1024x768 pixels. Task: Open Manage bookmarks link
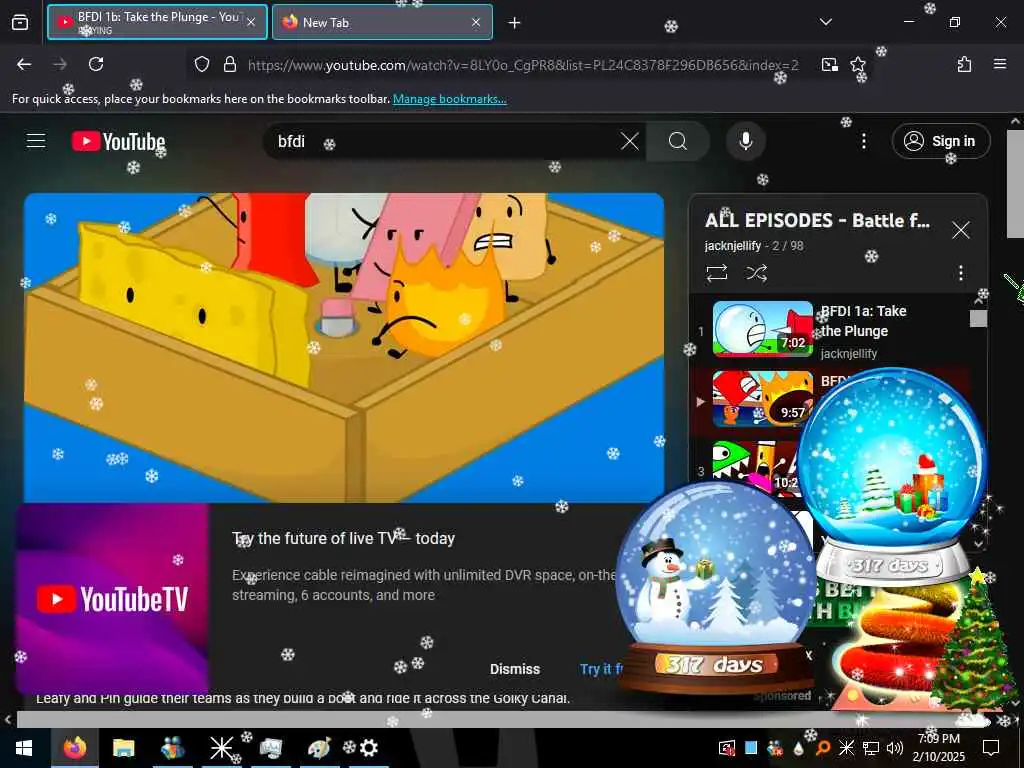[x=449, y=99]
